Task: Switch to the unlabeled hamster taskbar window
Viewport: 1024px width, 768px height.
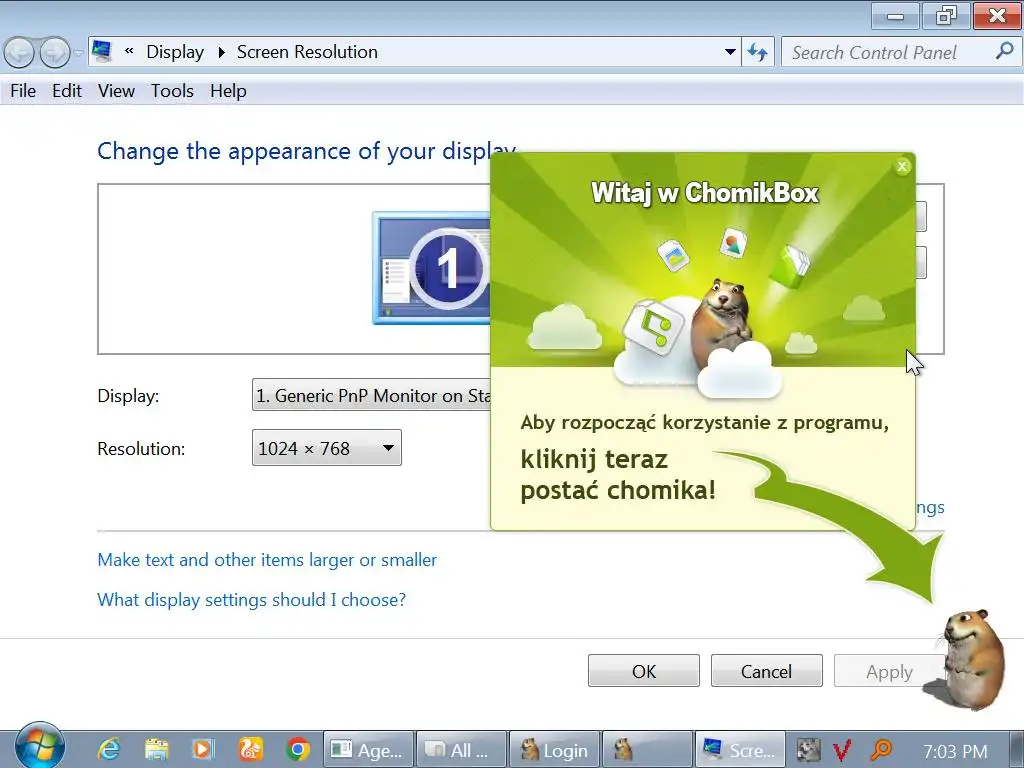Action: (647, 750)
